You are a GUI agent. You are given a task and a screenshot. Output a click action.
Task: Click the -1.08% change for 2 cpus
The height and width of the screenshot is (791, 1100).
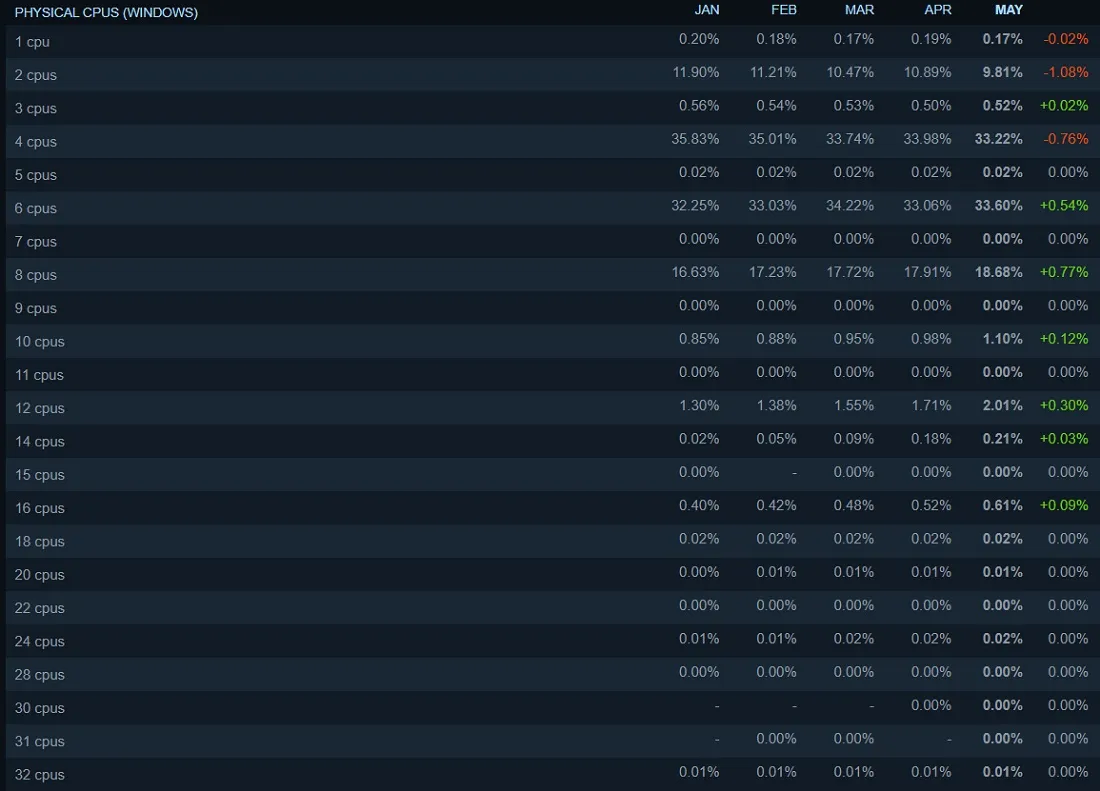tap(1066, 72)
